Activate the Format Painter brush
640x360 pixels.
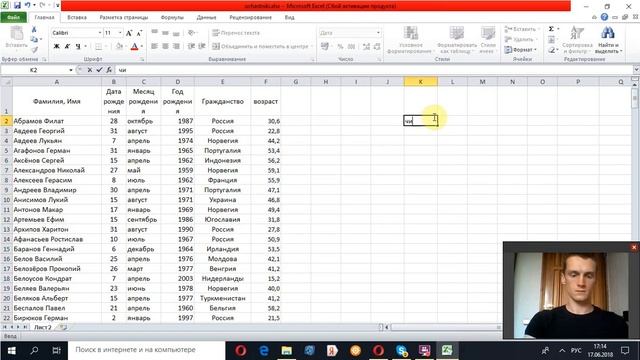point(34,49)
